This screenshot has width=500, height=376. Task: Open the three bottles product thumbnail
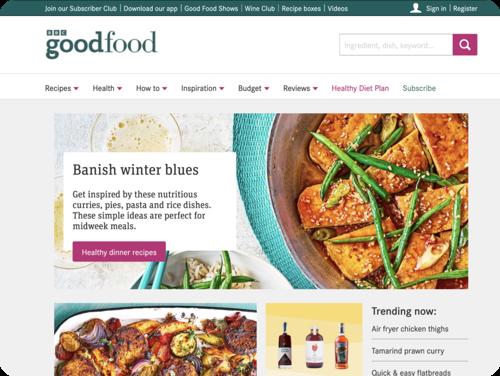tap(314, 339)
